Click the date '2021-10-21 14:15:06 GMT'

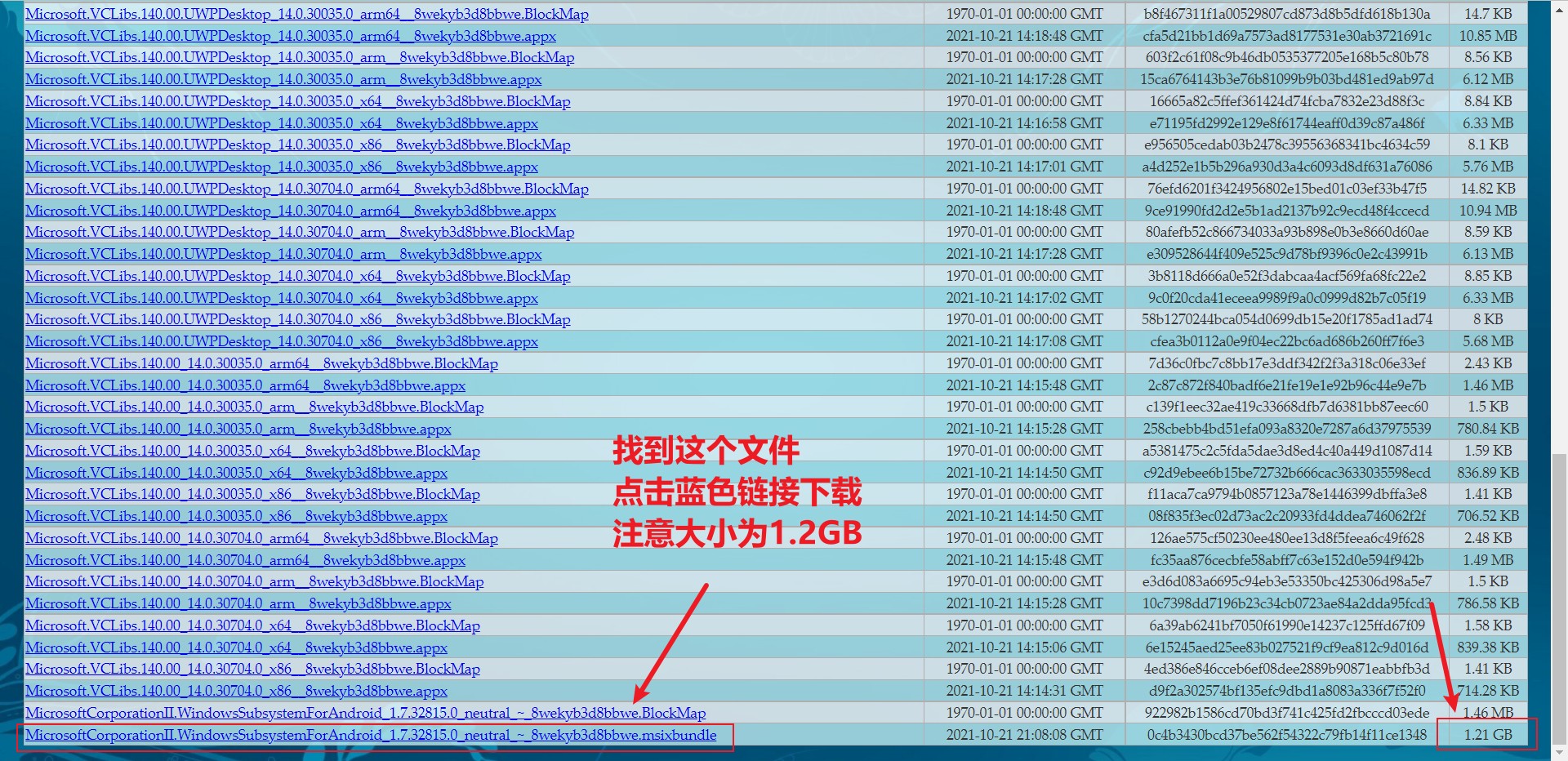tap(1024, 648)
